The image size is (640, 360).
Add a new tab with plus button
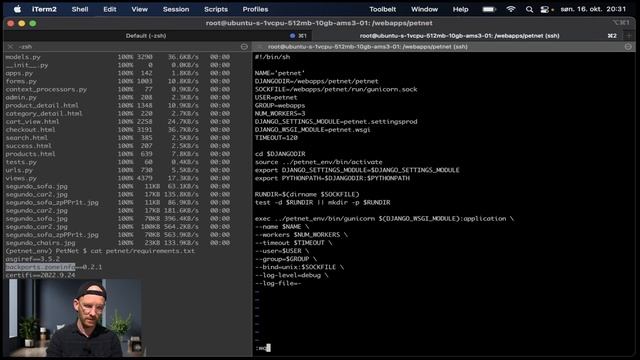point(629,36)
